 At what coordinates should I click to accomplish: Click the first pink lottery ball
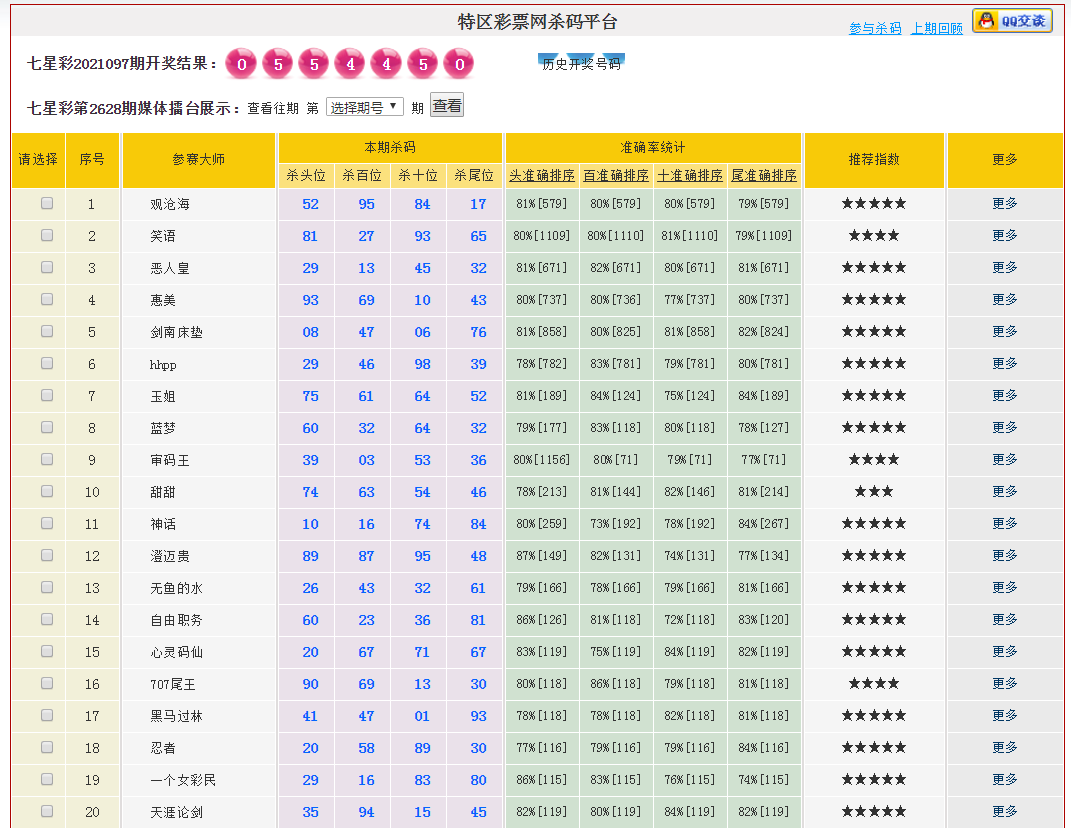pyautogui.click(x=241, y=65)
